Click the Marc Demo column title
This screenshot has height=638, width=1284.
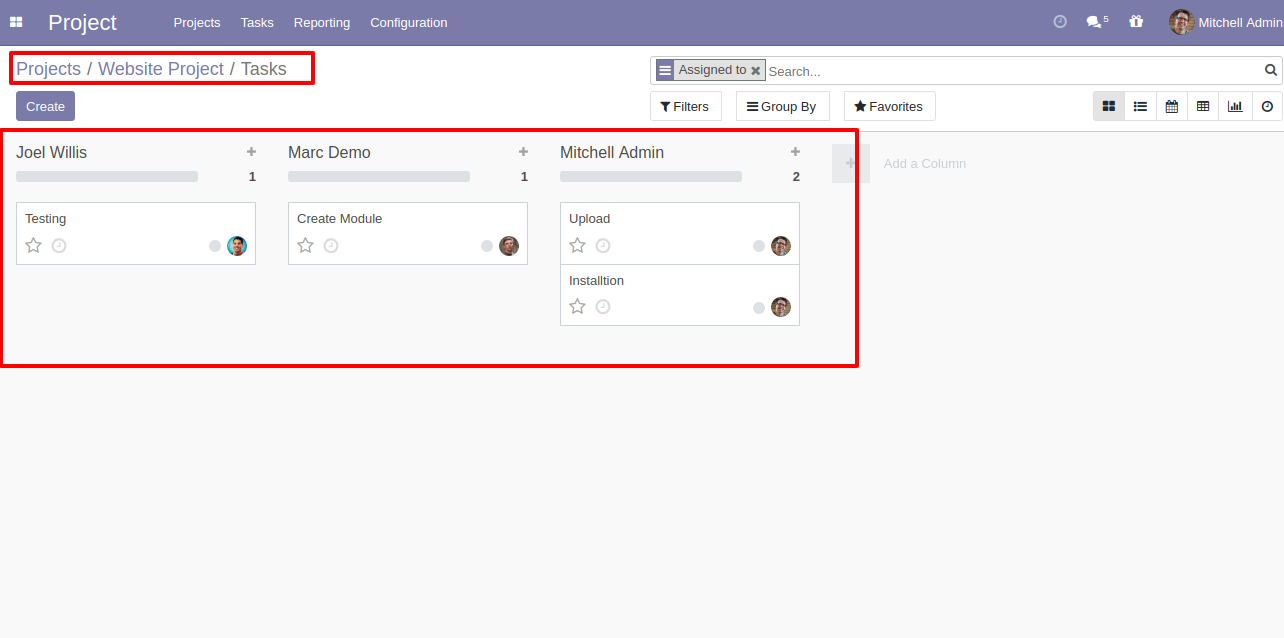[329, 152]
